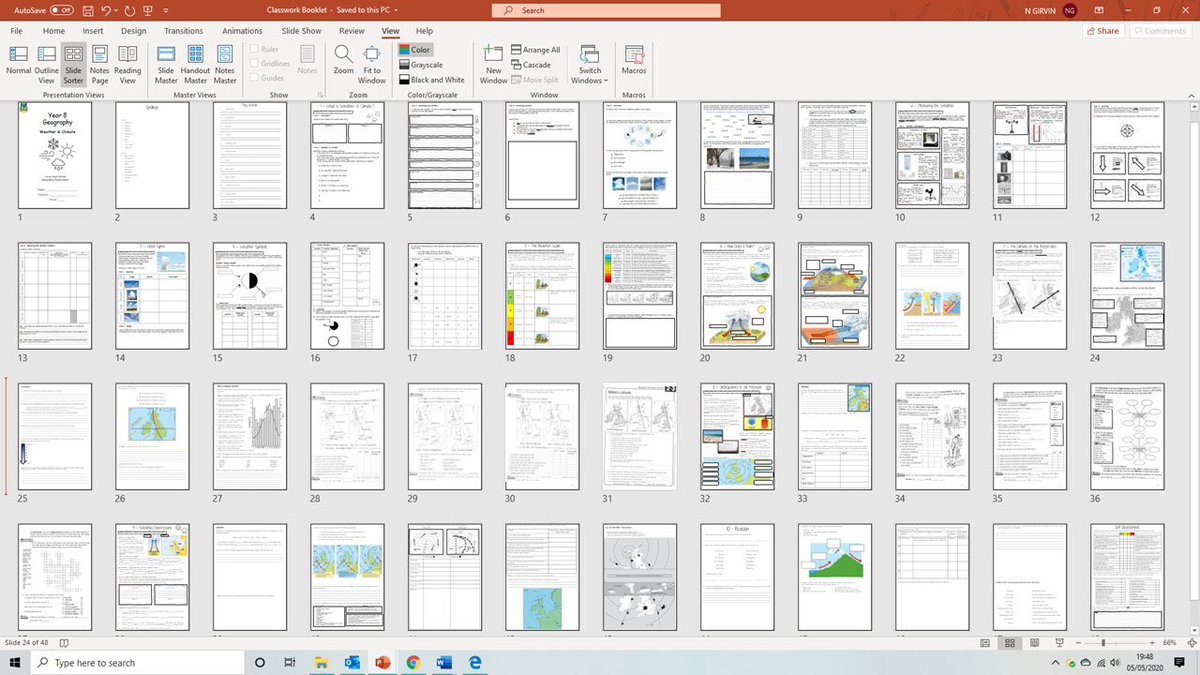Click the Ribbon Display Options button

click(x=1100, y=10)
